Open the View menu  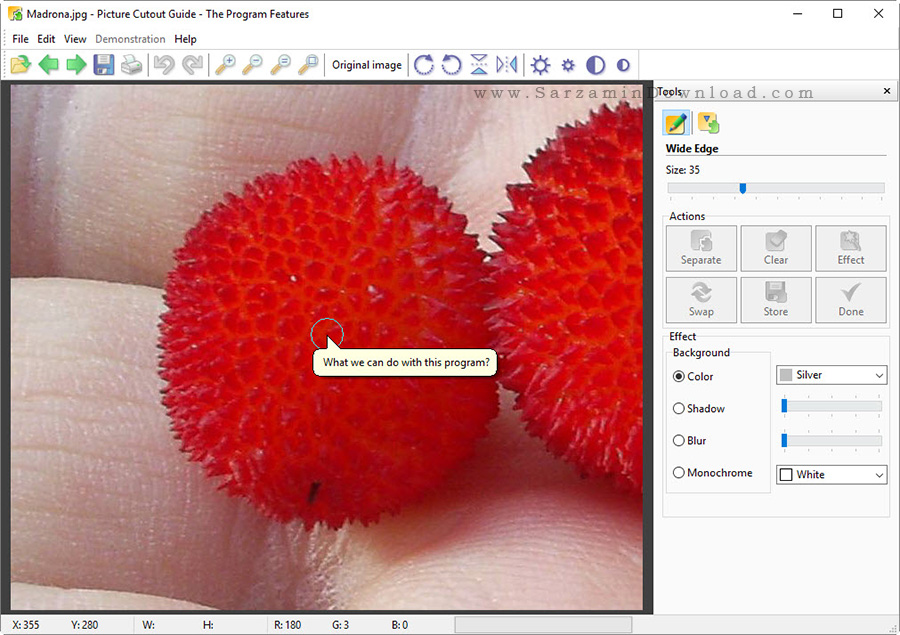point(75,39)
